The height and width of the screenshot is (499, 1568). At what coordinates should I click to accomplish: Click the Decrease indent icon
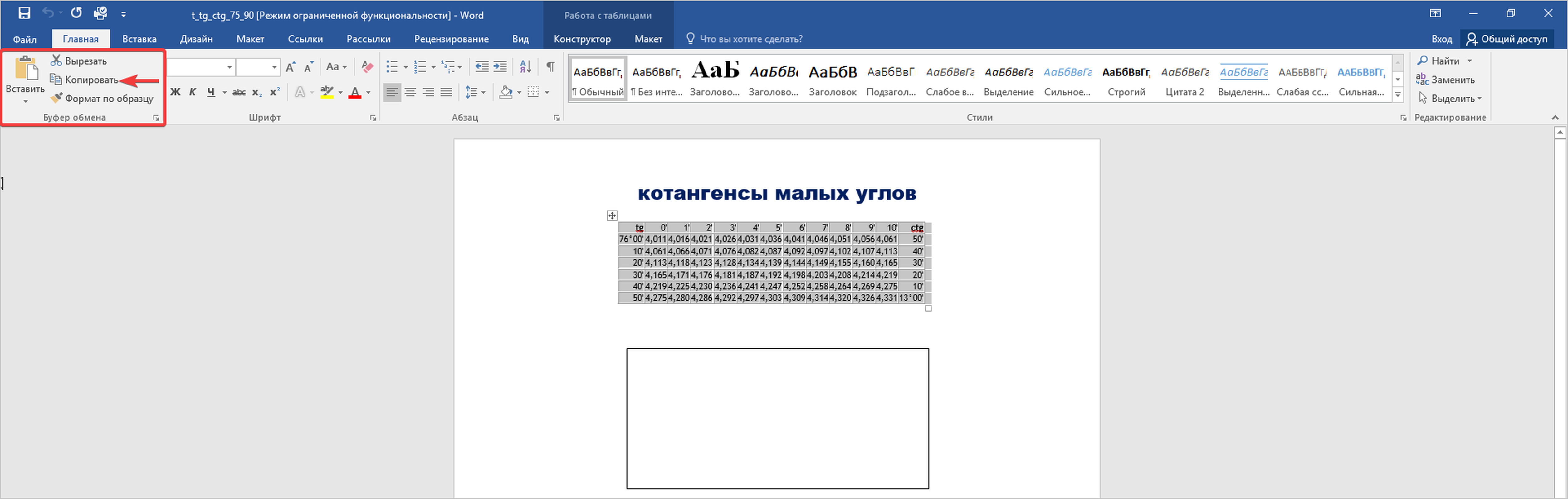pyautogui.click(x=481, y=66)
